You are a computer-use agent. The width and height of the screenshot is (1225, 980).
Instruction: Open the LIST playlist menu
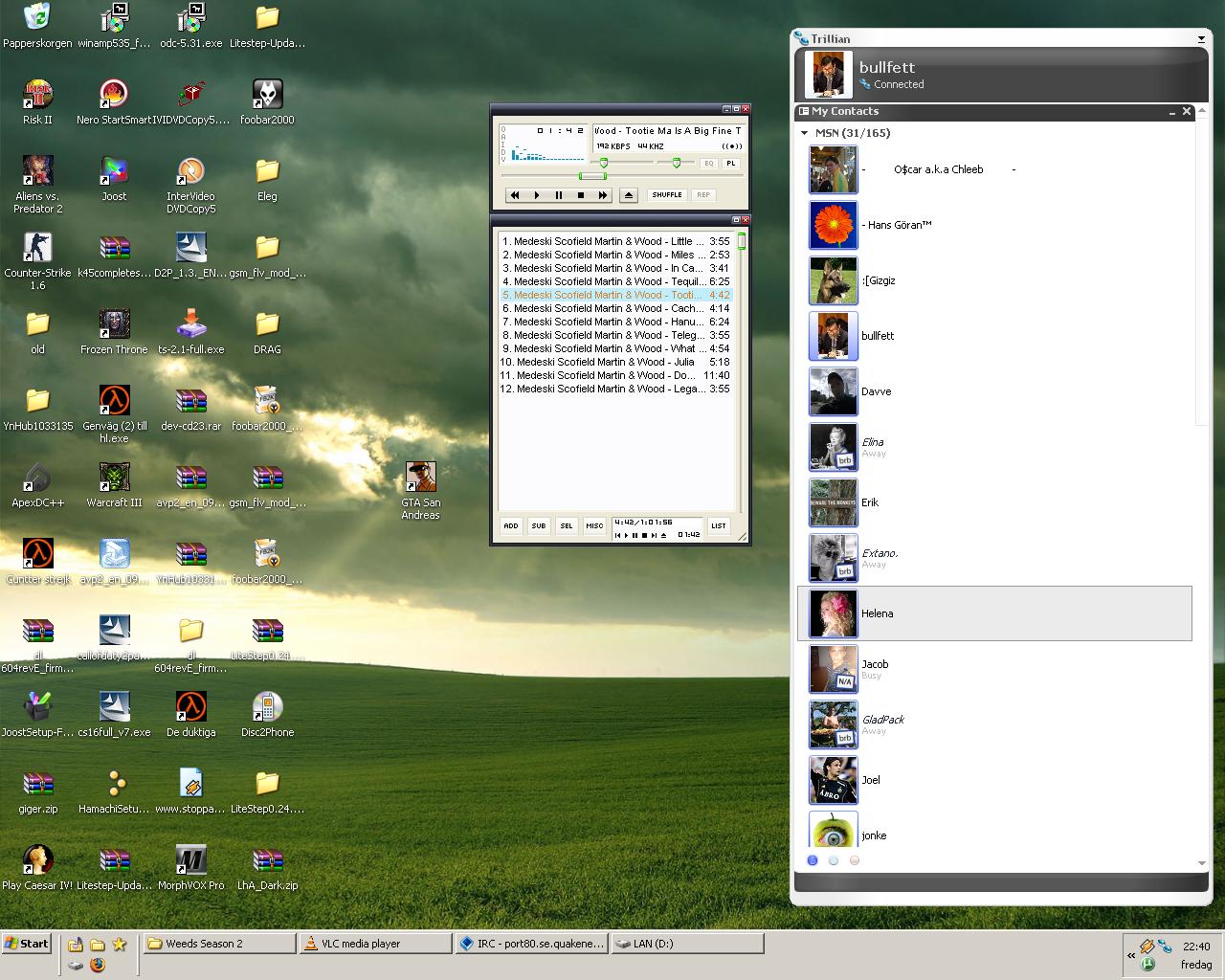coord(719,525)
